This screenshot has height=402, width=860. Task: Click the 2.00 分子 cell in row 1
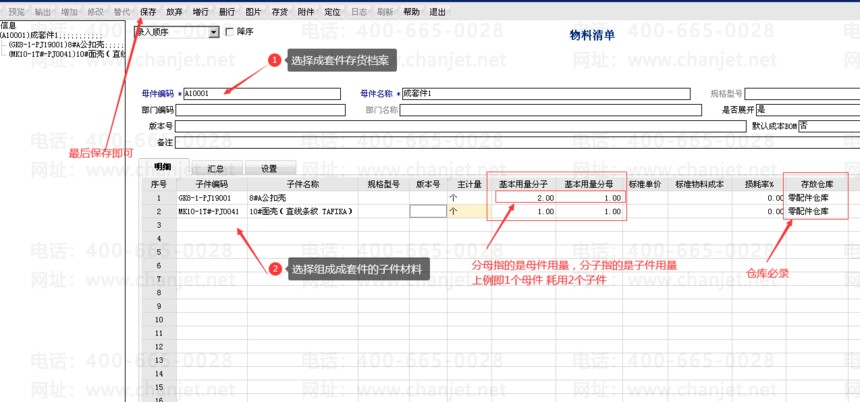point(524,198)
